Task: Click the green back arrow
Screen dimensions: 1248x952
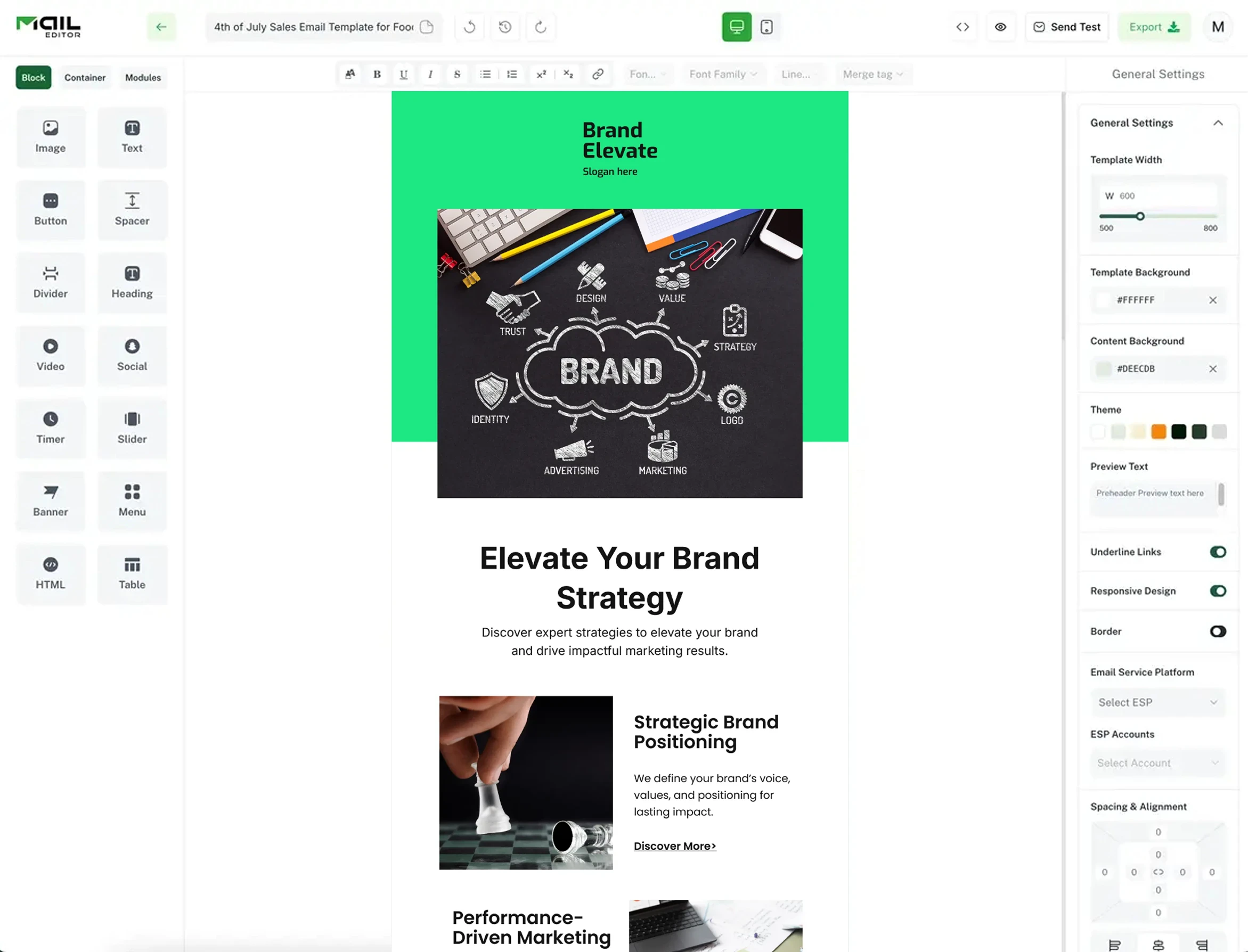Action: click(x=161, y=27)
